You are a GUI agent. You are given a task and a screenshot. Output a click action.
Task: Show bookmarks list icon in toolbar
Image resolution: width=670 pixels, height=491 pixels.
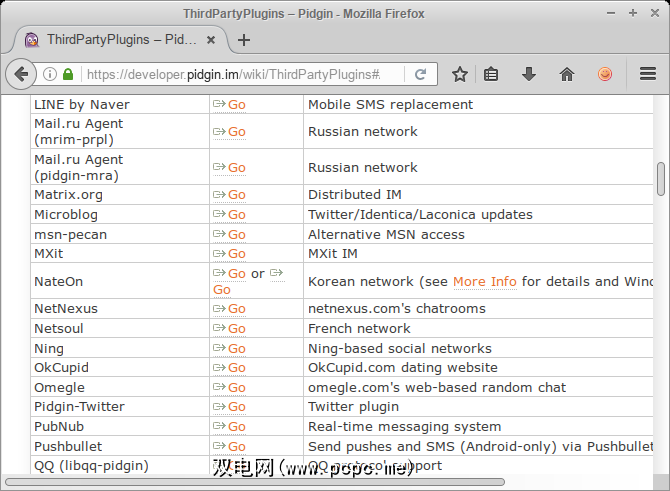pos(491,74)
